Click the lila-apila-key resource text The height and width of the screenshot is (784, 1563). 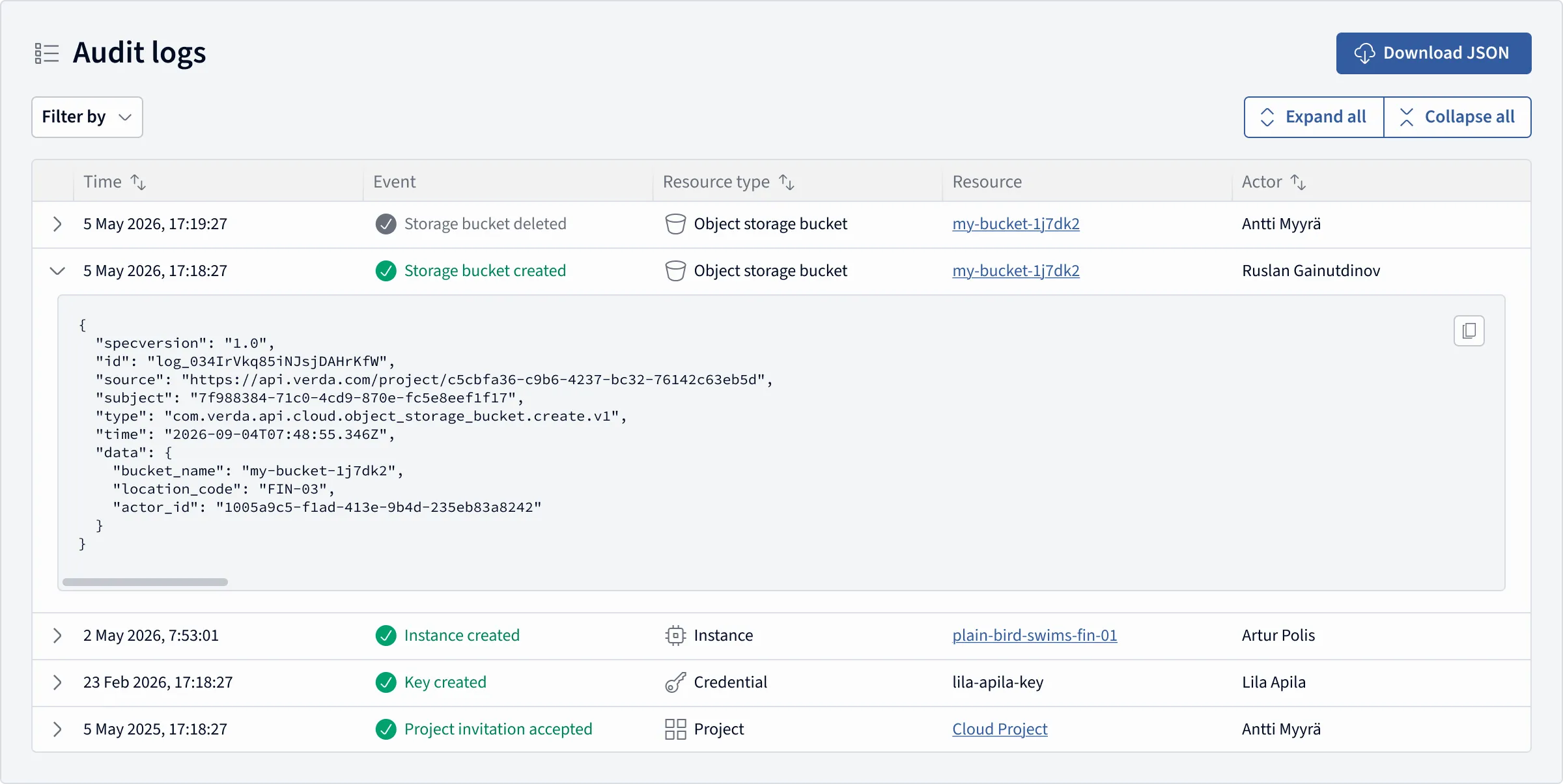(998, 682)
